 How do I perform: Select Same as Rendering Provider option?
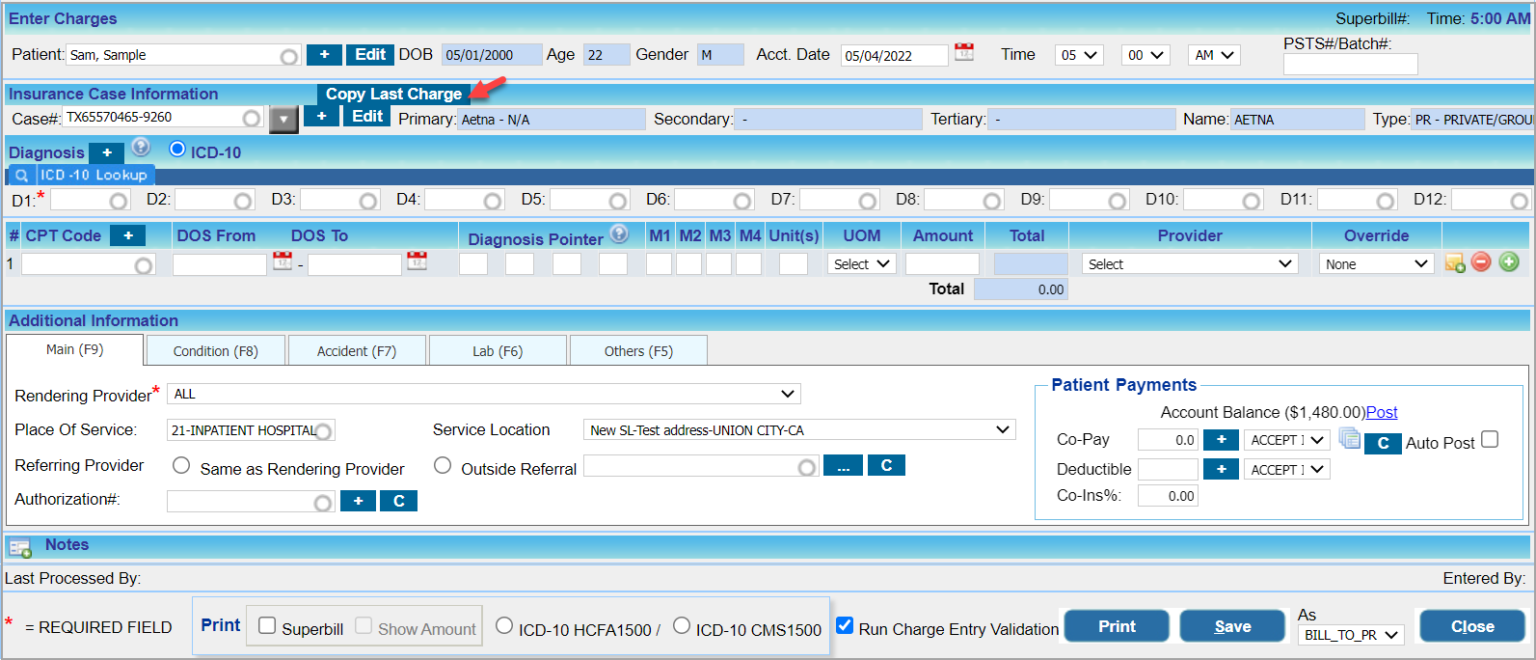pyautogui.click(x=182, y=465)
